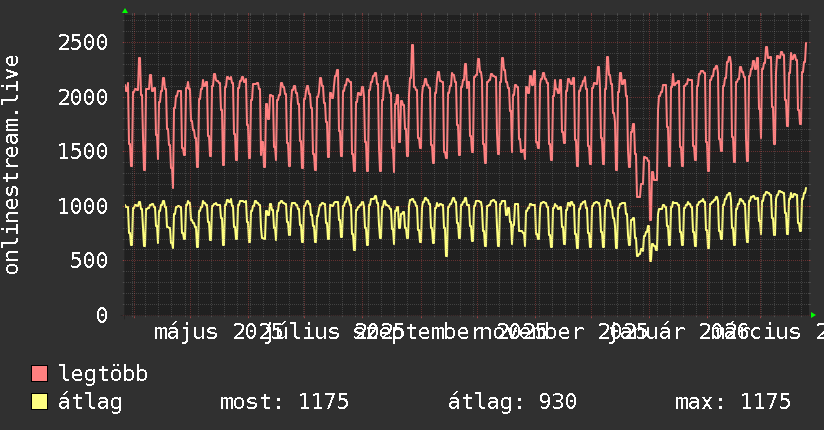Viewport: 824px width, 430px height.
Task: Click the most: 1175 statistic
Action: (284, 402)
